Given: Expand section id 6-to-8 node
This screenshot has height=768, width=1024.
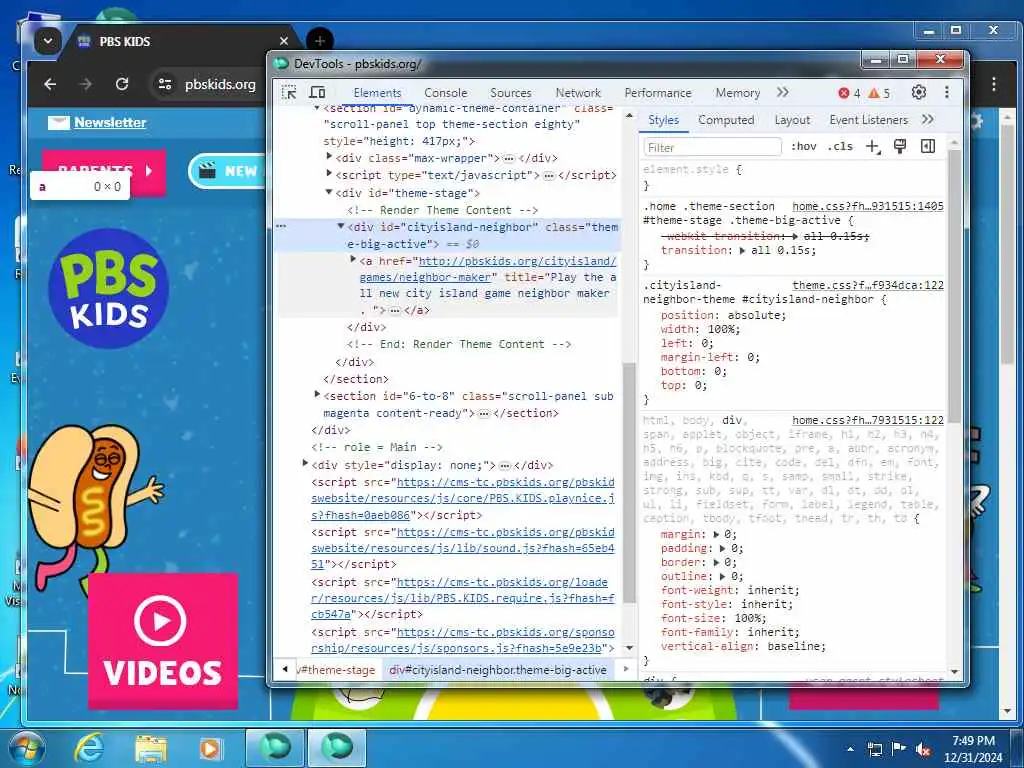Looking at the screenshot, I should pyautogui.click(x=317, y=394).
